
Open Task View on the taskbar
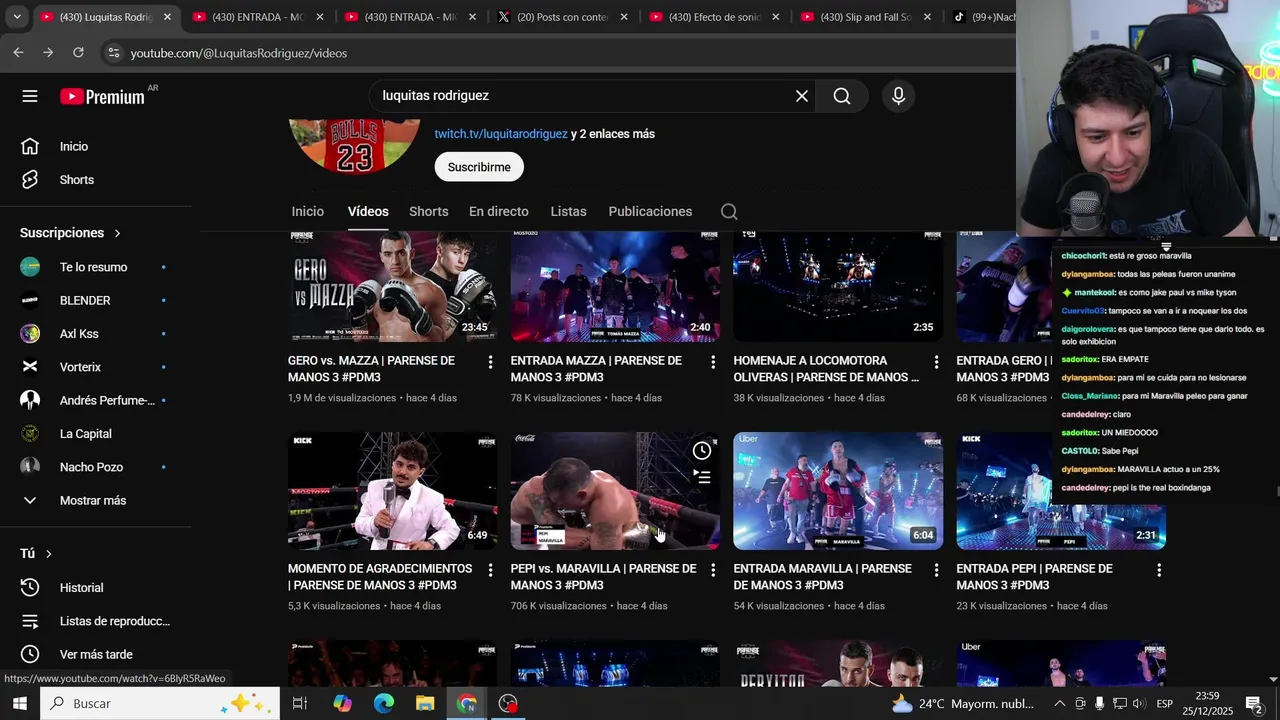tap(299, 704)
